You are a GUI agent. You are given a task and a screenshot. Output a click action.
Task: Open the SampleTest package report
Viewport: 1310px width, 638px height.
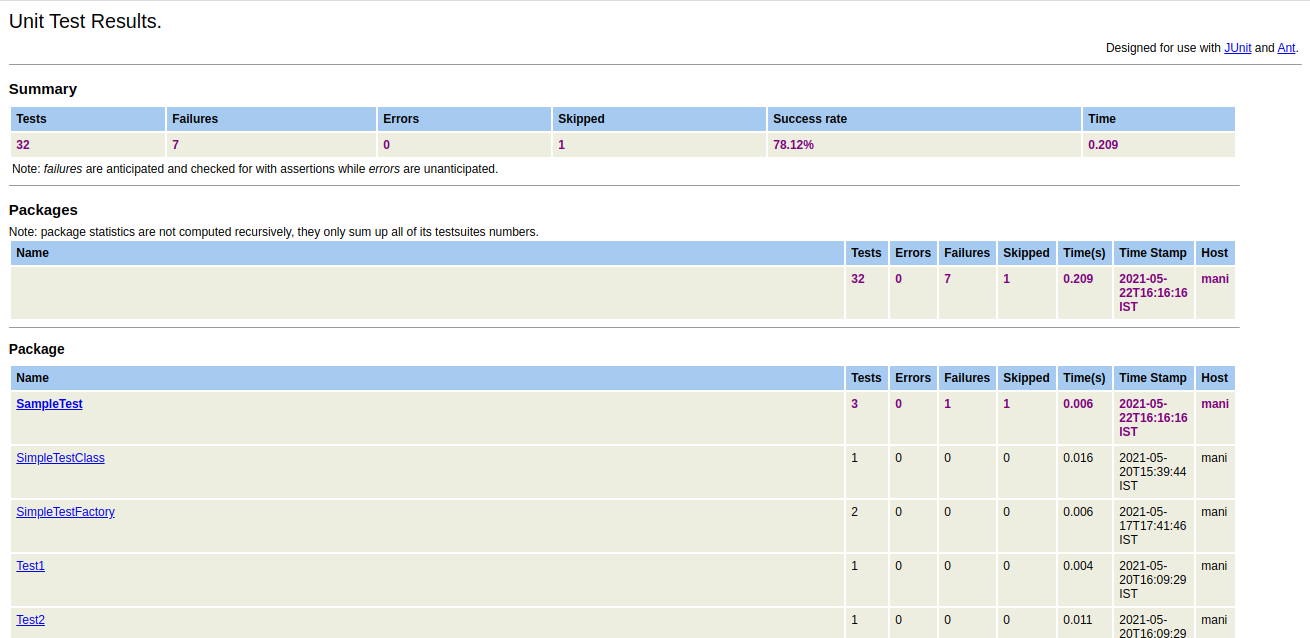tap(49, 403)
